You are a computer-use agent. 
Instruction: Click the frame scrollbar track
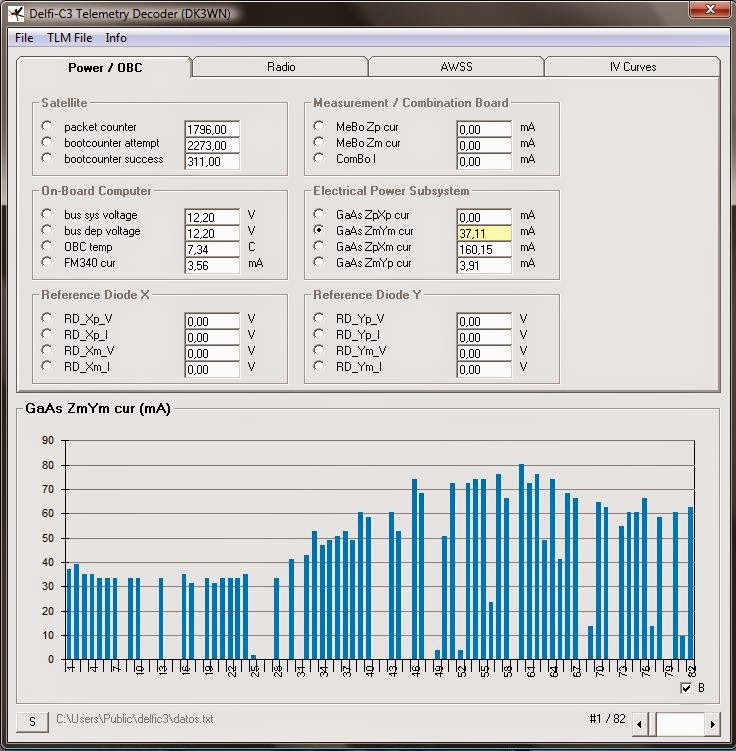click(680, 724)
